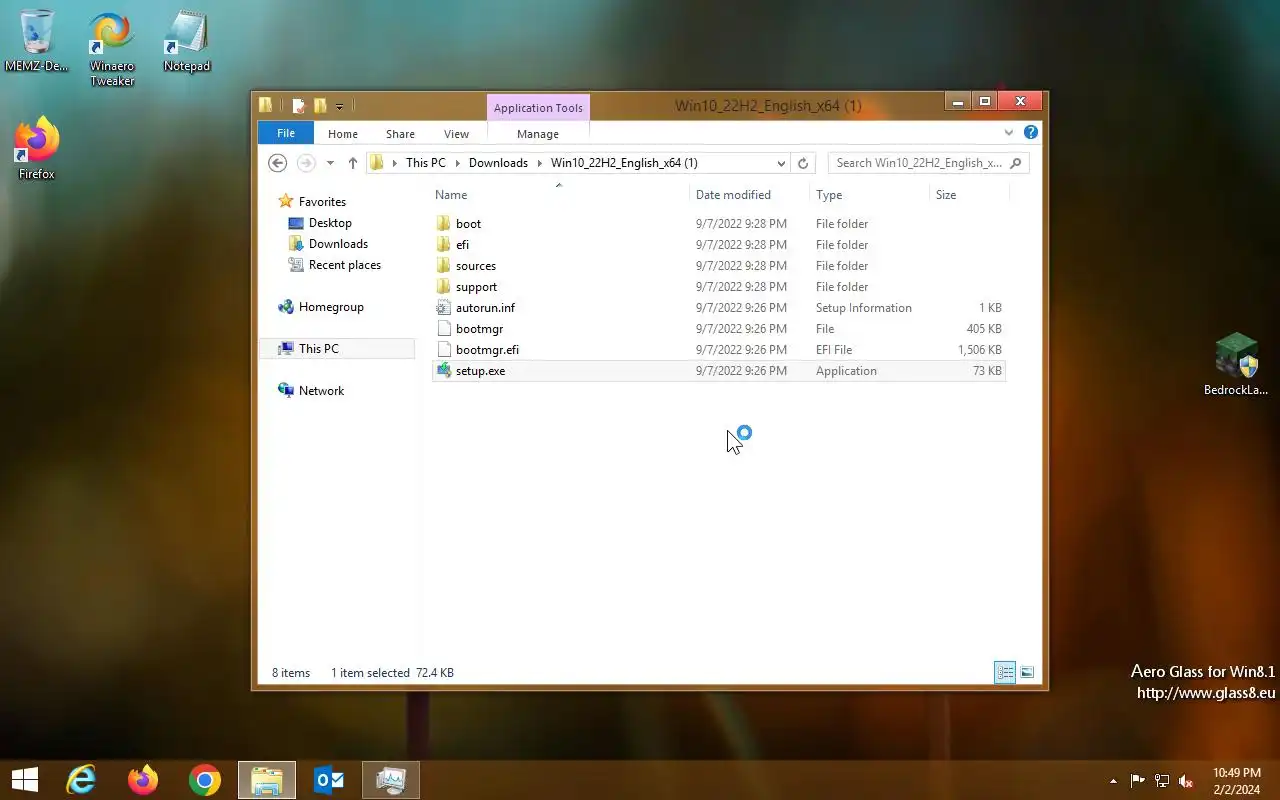This screenshot has height=800, width=1280.
Task: Select the sources folder
Action: (719, 266)
